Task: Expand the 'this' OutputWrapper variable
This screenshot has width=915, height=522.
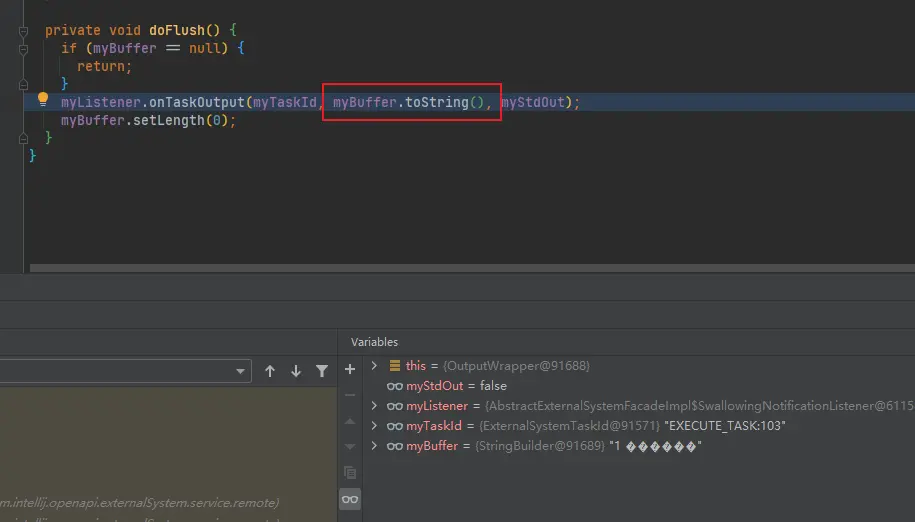Action: tap(374, 366)
